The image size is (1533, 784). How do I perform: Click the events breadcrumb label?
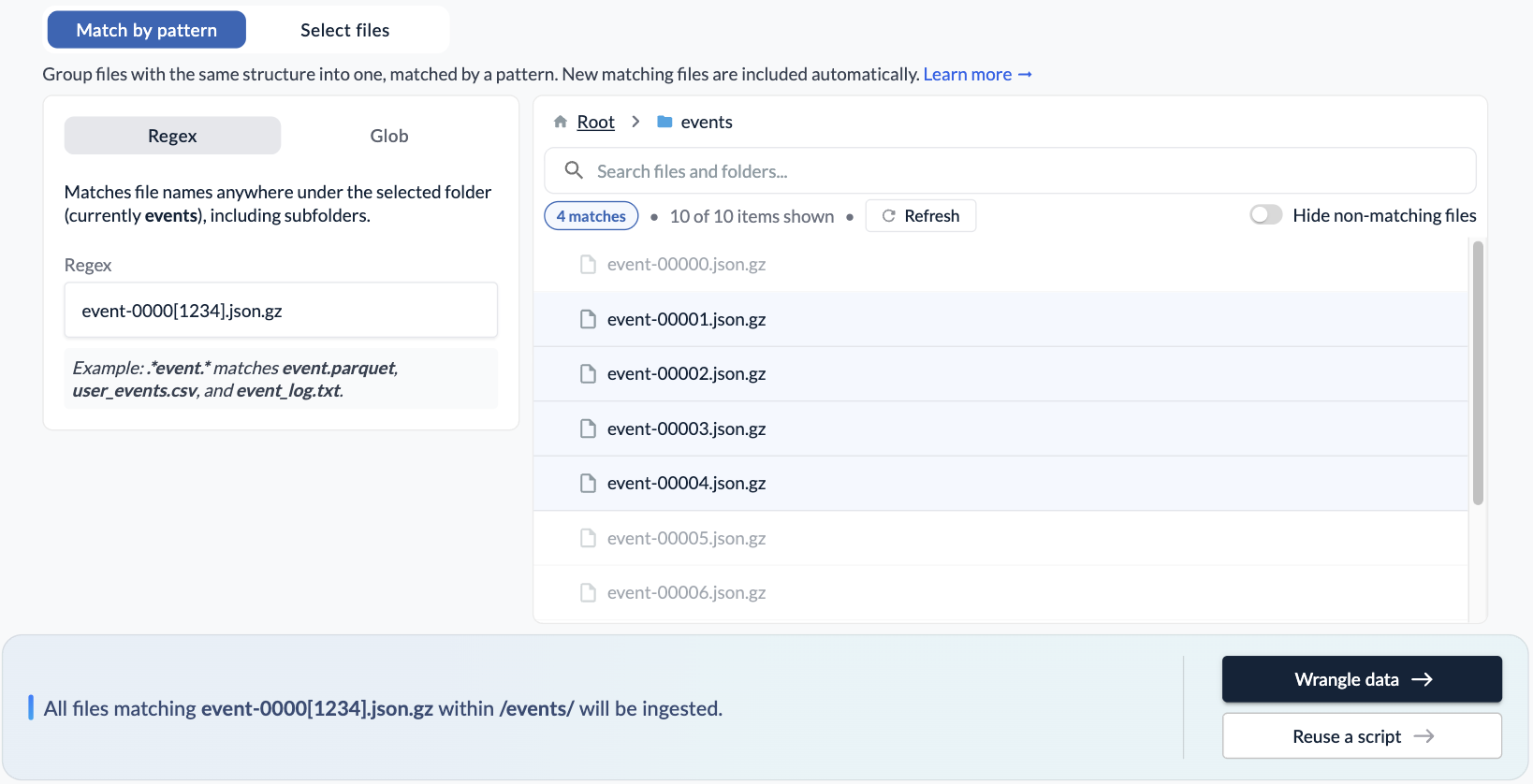tap(707, 122)
